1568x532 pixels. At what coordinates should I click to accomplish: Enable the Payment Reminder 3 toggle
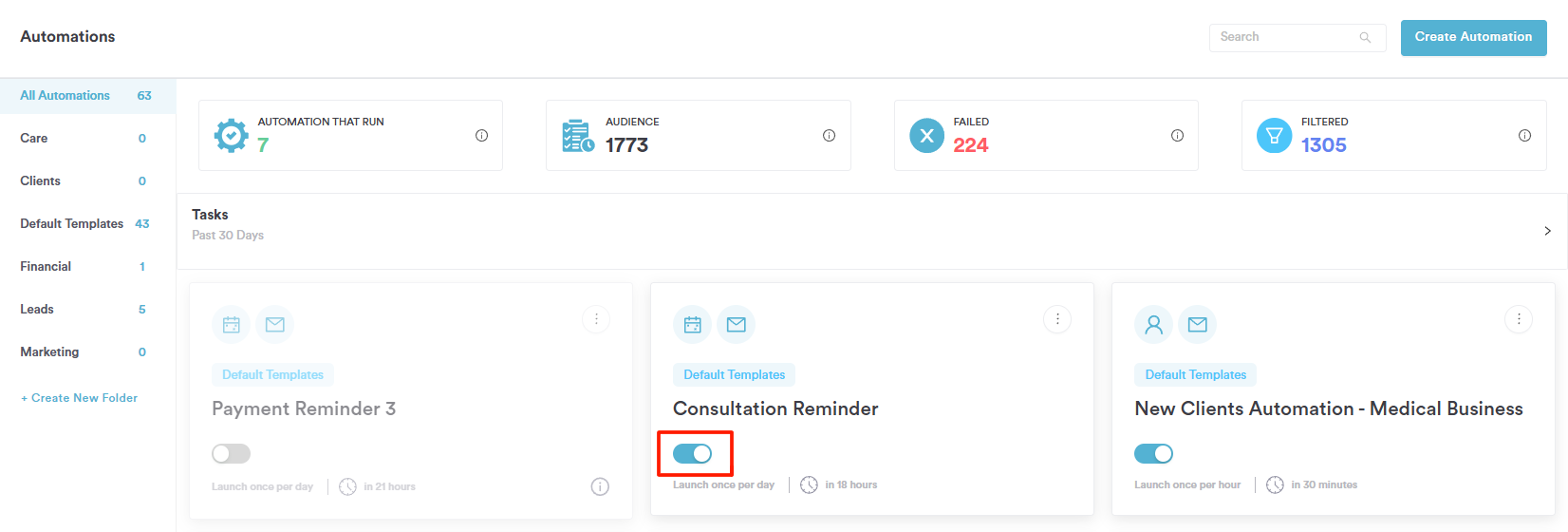pyautogui.click(x=231, y=454)
